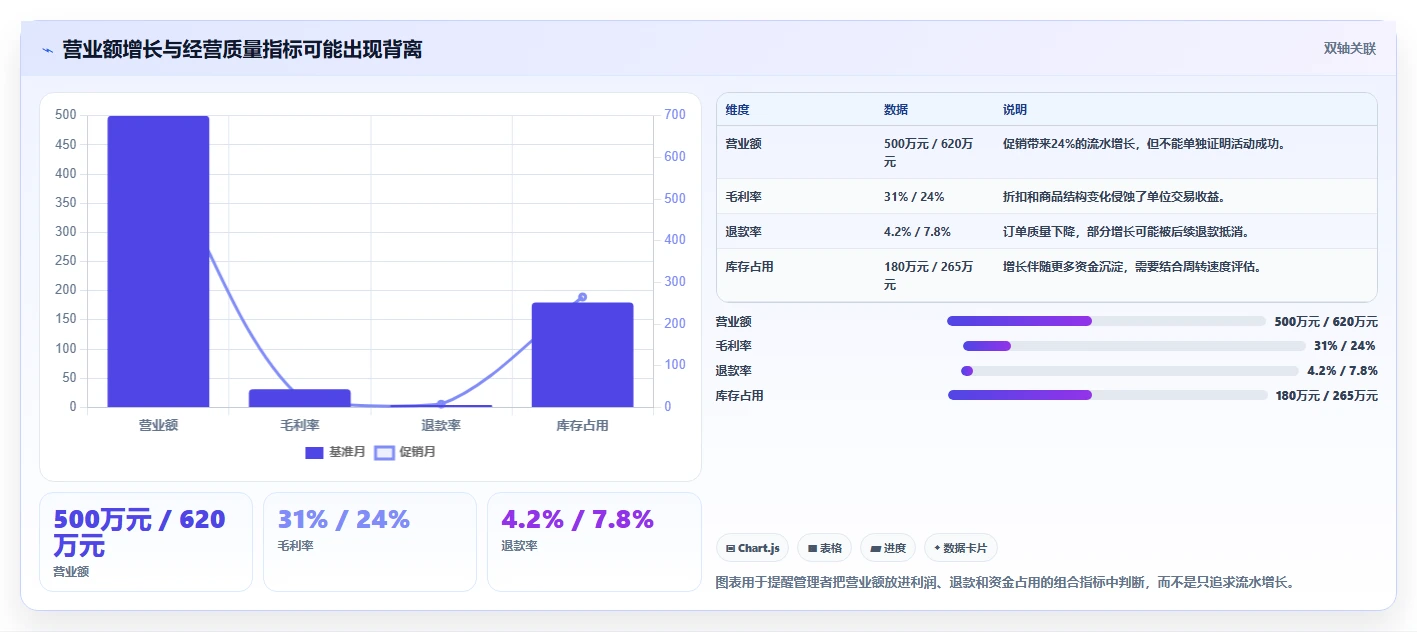Click the 库存占用 progress bar
The height and width of the screenshot is (632, 1417).
[1107, 395]
